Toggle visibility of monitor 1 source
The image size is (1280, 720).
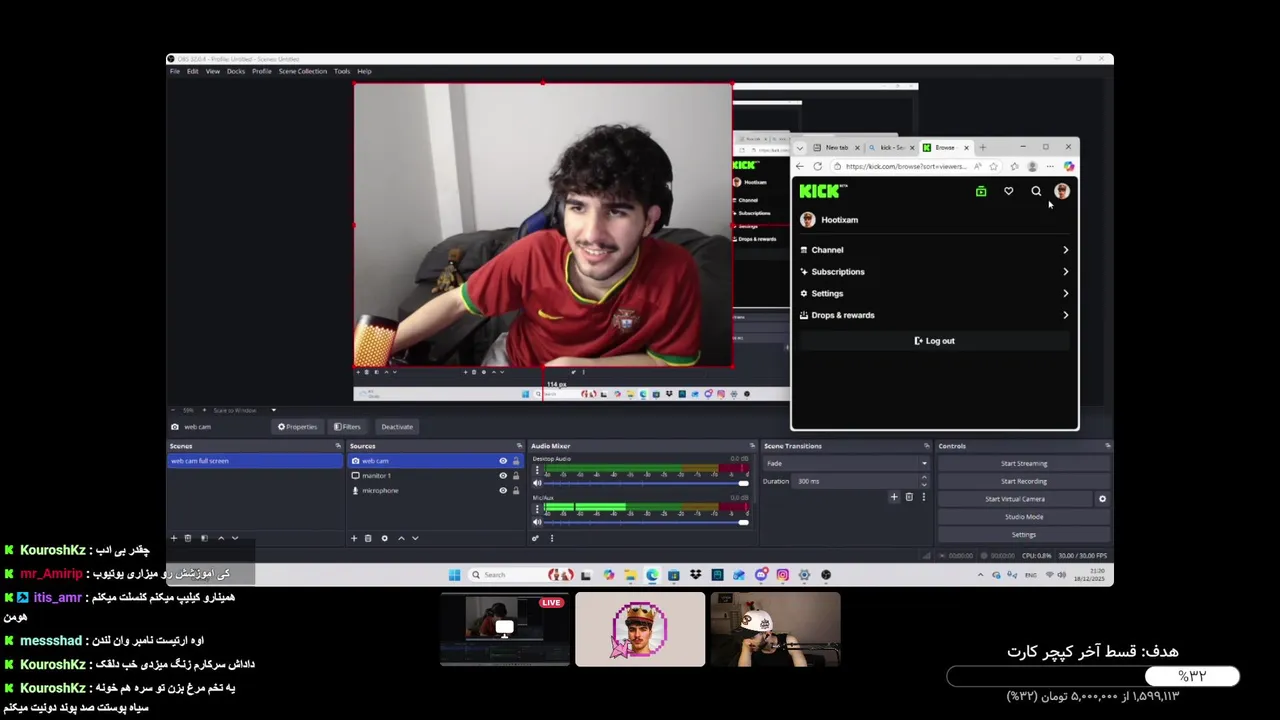click(503, 476)
